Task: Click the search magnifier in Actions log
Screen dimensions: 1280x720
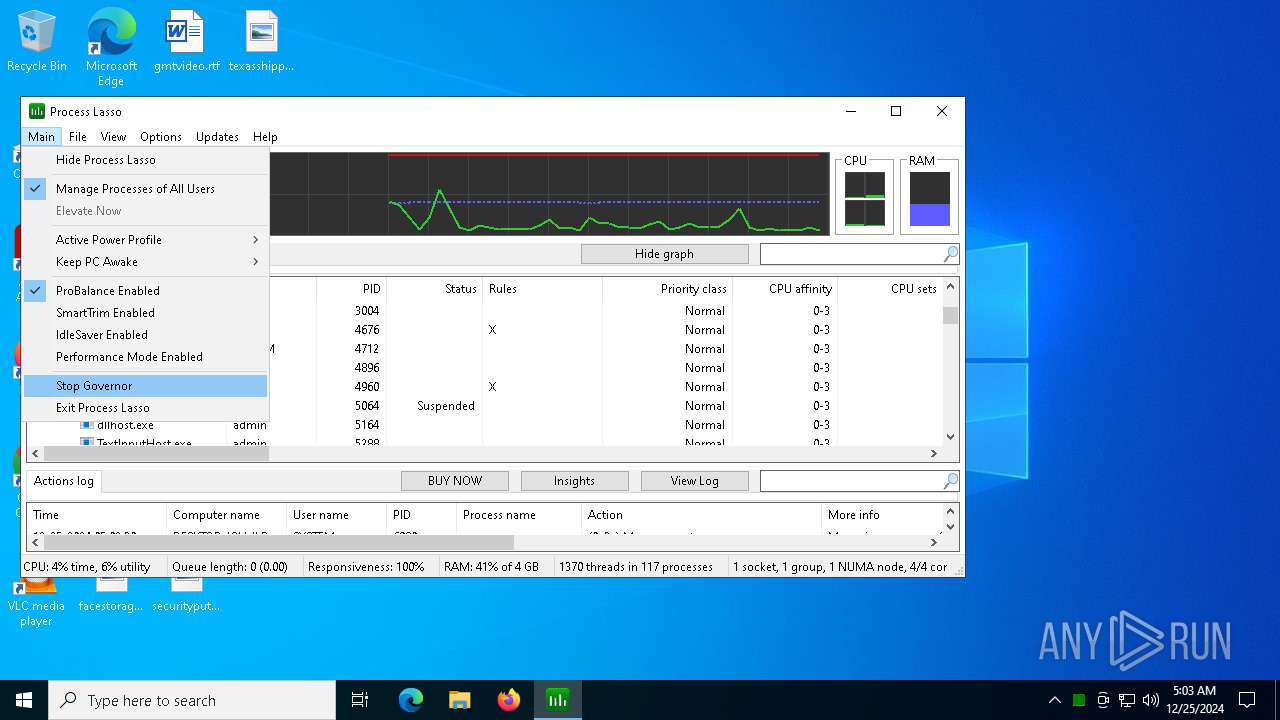Action: coord(950,481)
